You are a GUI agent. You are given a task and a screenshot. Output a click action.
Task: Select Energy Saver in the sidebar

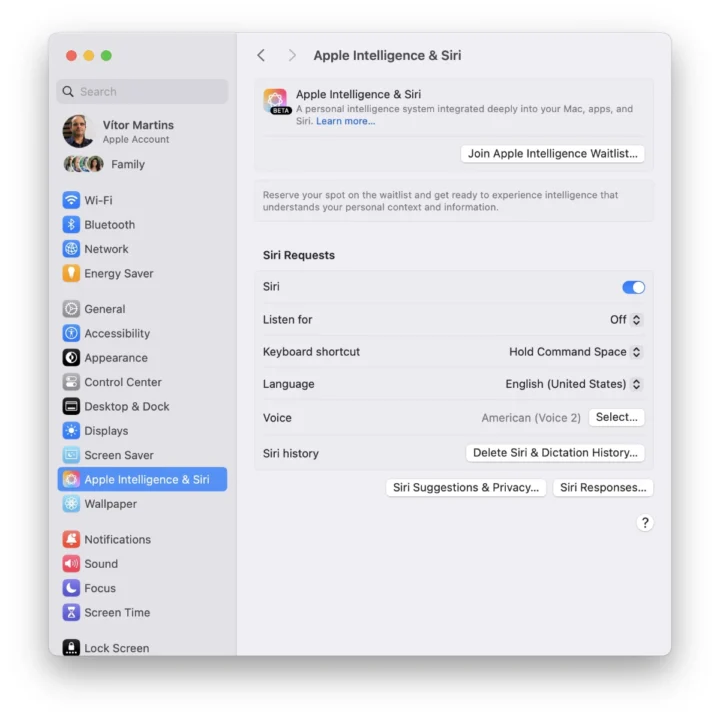[142, 273]
